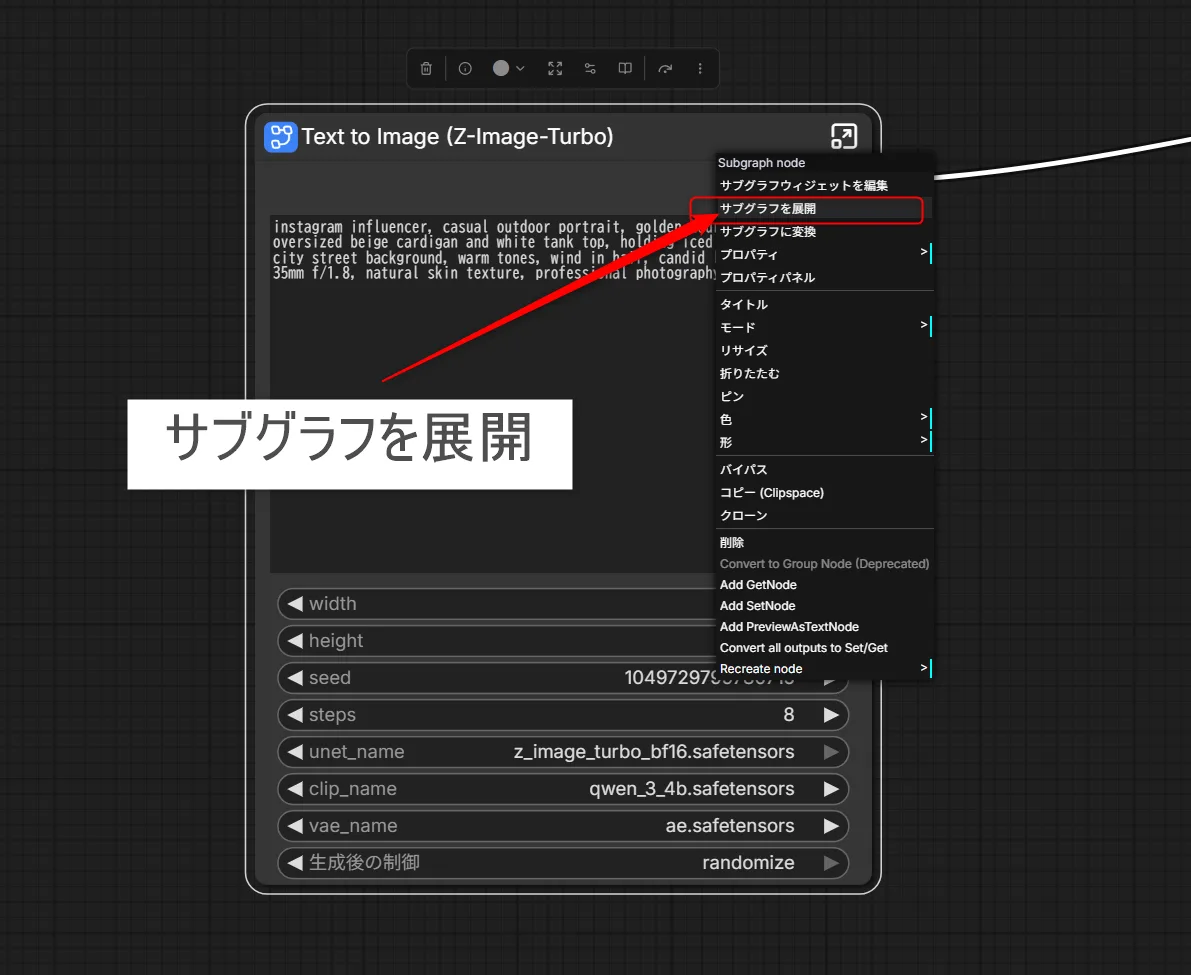This screenshot has height=975, width=1191.
Task: Click the node title Text to Image (Z-Image-Turbo)
Action: click(457, 137)
